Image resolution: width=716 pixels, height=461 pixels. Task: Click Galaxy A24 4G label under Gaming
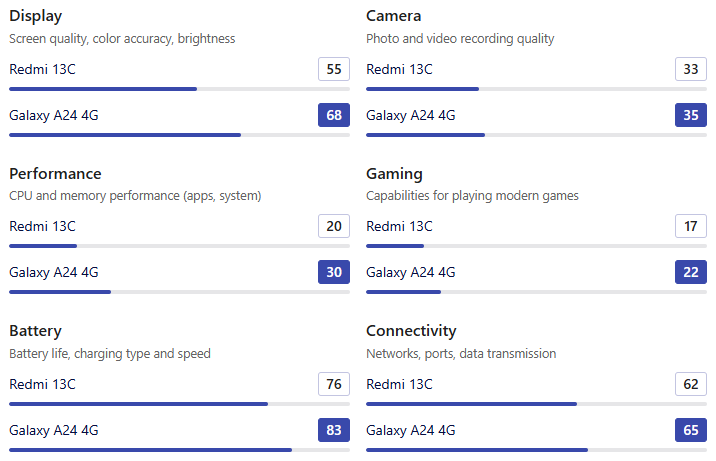411,272
